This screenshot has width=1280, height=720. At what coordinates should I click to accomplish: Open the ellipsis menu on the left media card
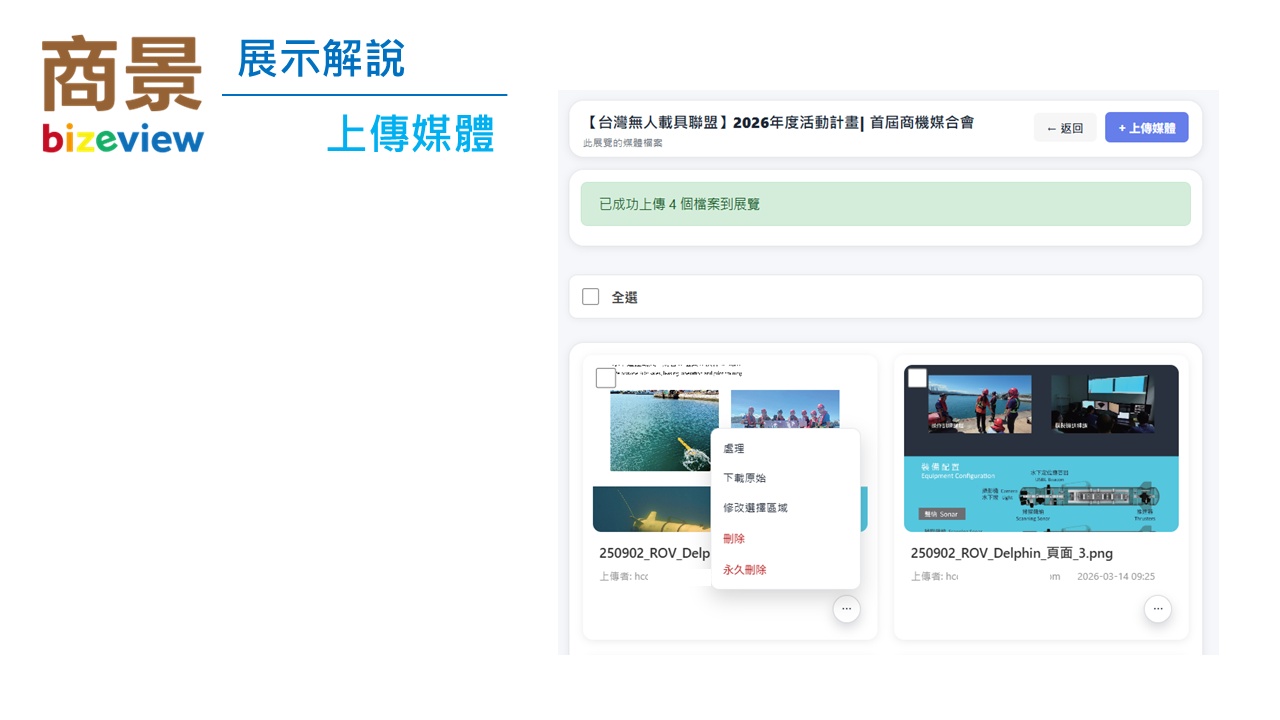tap(847, 608)
